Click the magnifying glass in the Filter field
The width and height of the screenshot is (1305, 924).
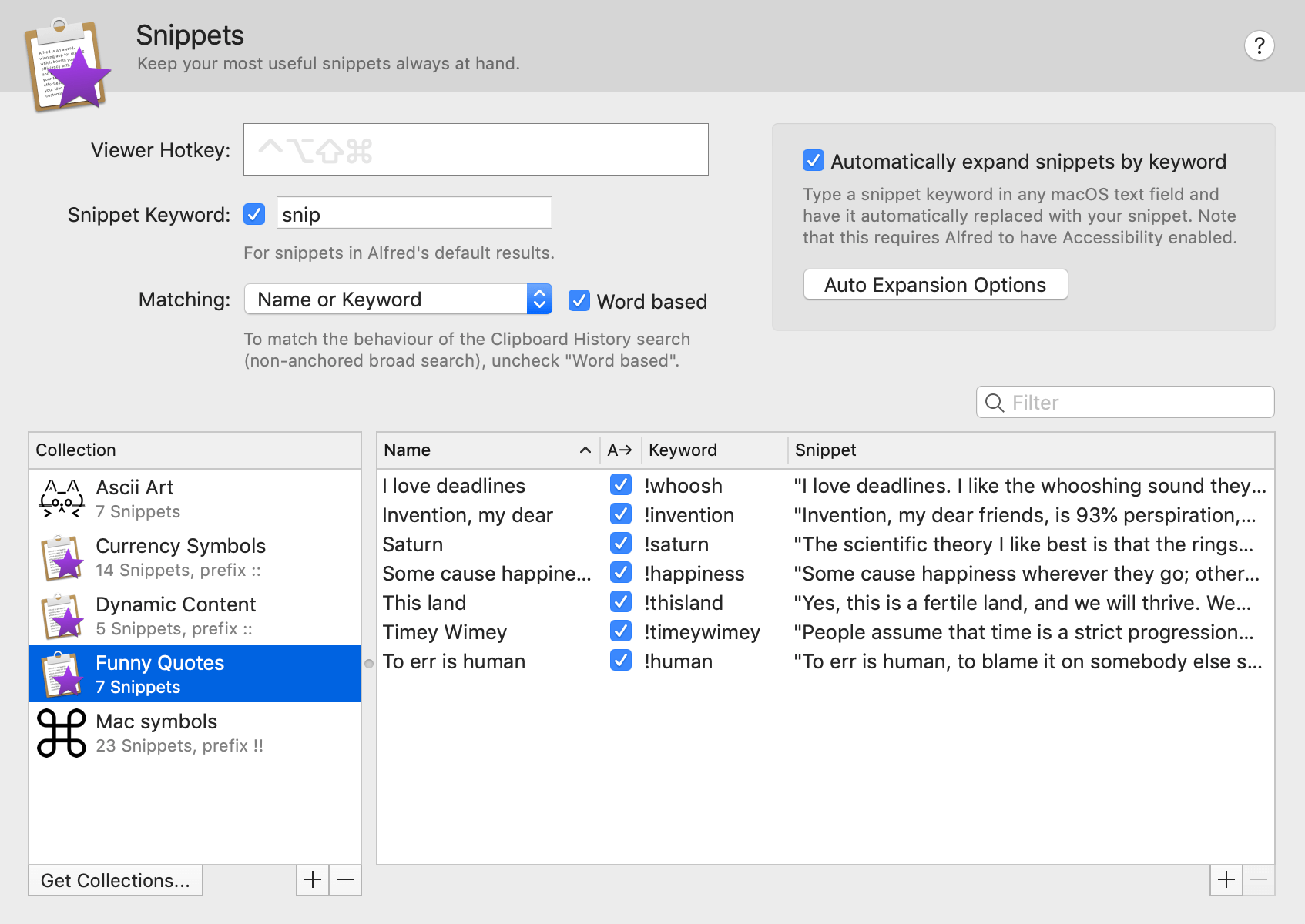point(994,402)
